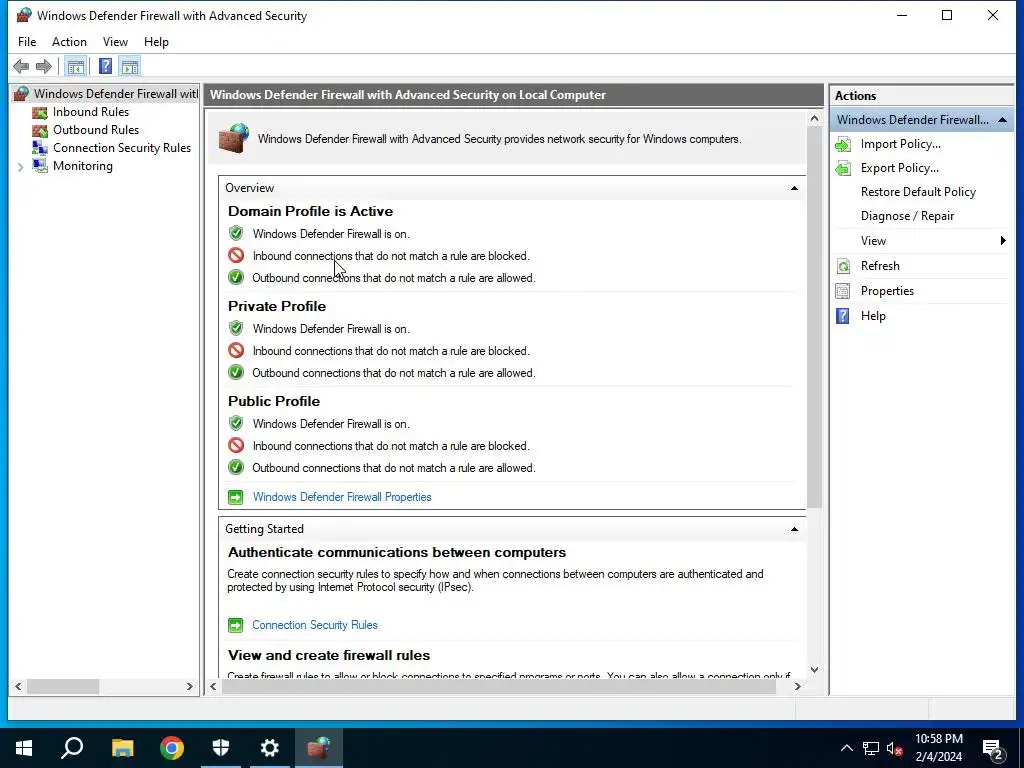The image size is (1024, 768).
Task: Open Windows Security shield in taskbar
Action: 221,748
